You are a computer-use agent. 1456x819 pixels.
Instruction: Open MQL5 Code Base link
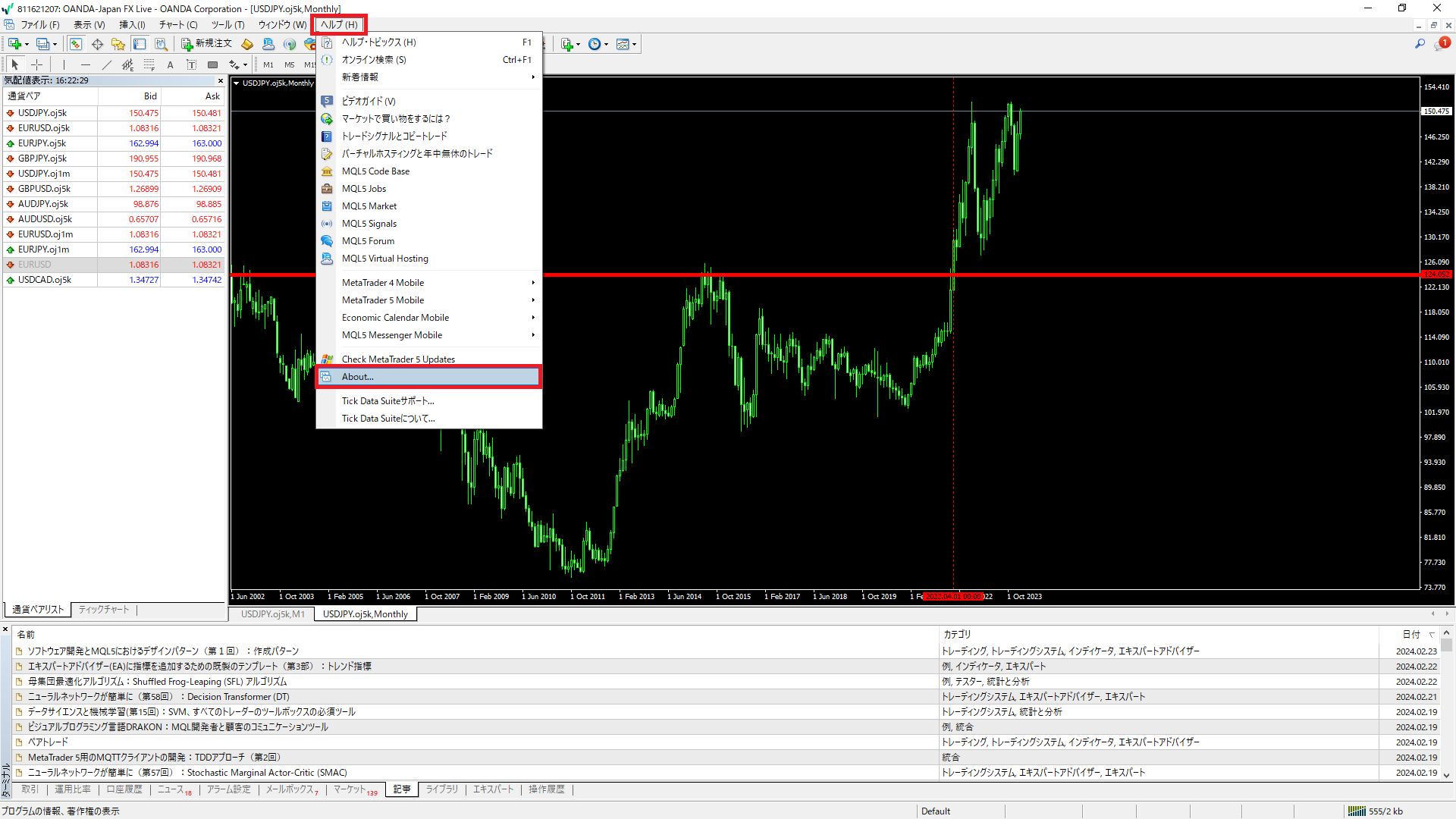coord(429,171)
